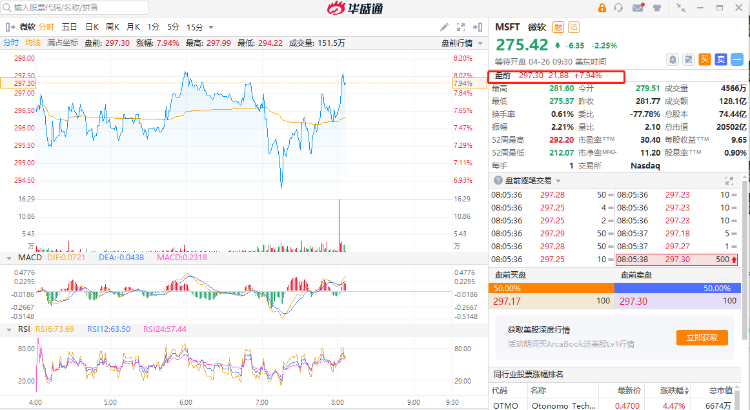Click the hide right panel icon

(477, 27)
